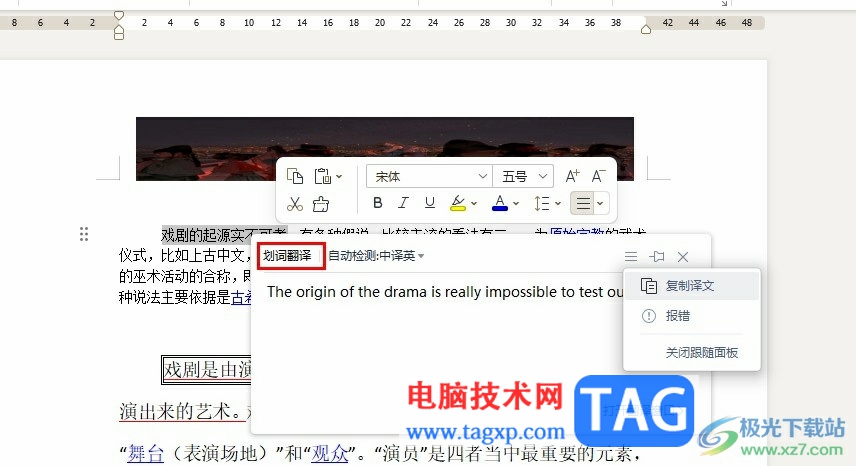856x466 pixels.
Task: Click the text 仪式，比如上古中文
Action: [181, 255]
